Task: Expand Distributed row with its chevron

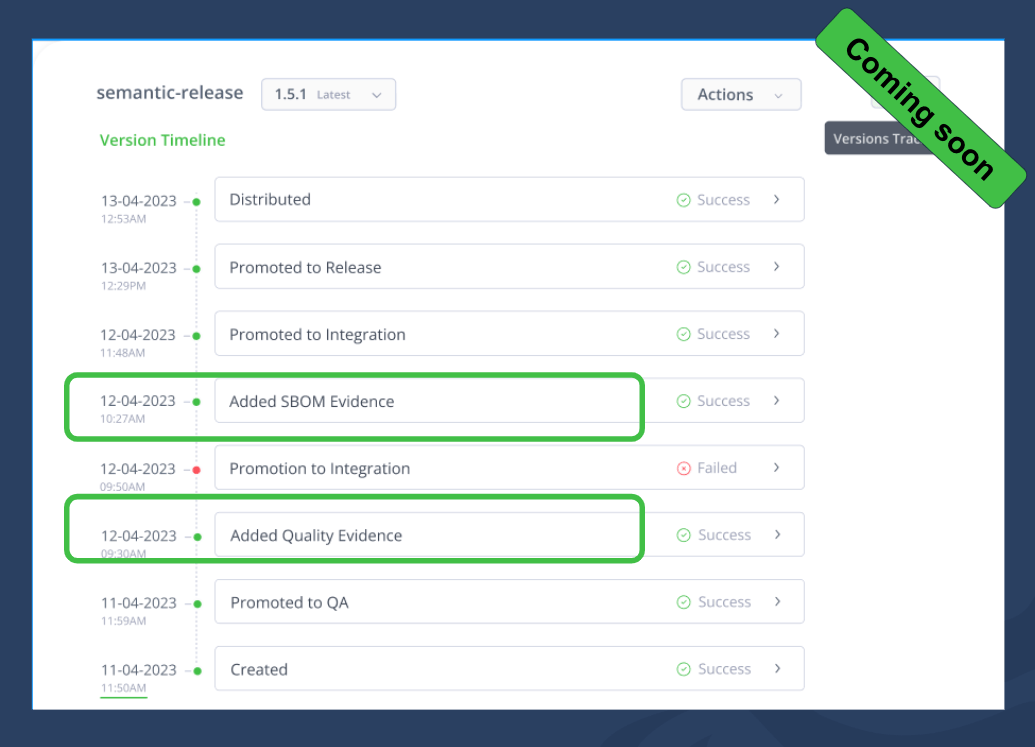Action: point(777,199)
